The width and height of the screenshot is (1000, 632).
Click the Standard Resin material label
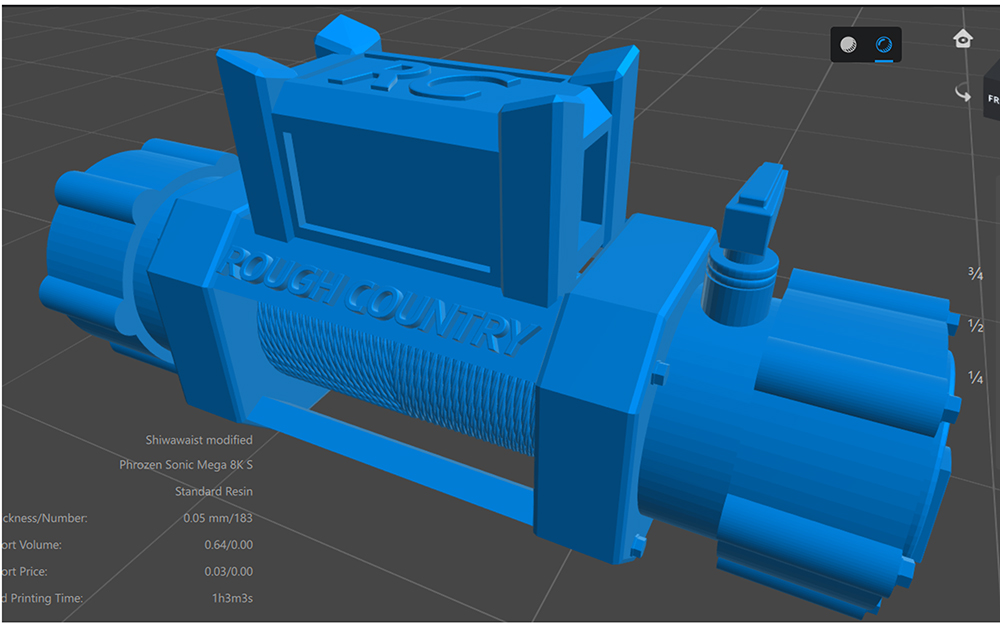tap(213, 492)
